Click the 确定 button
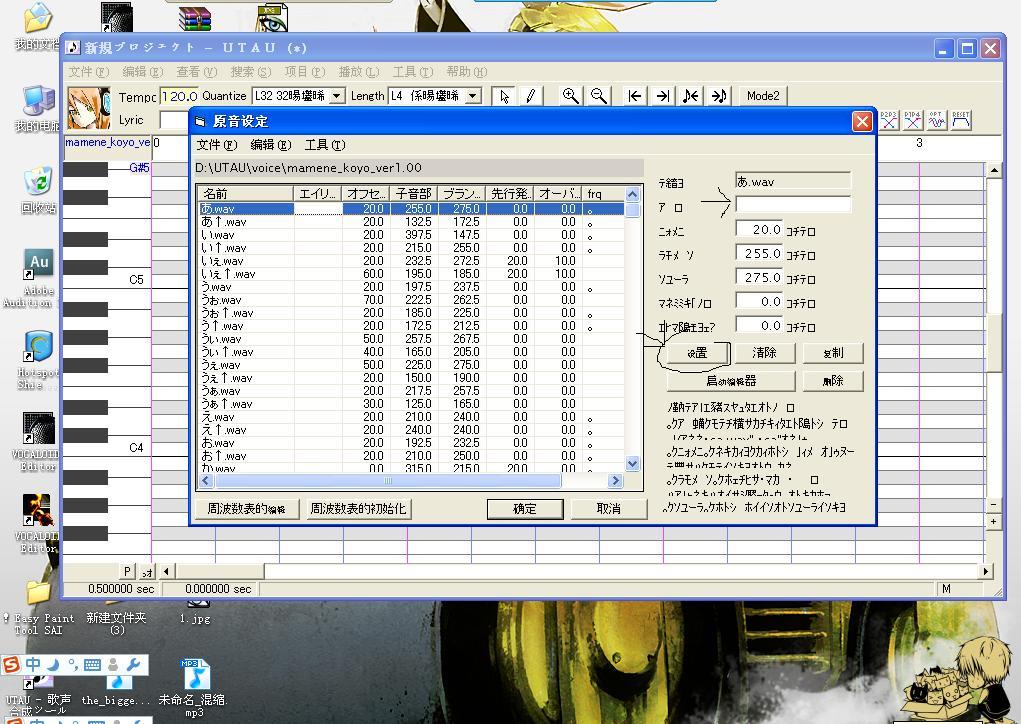The image size is (1021, 724). point(525,508)
